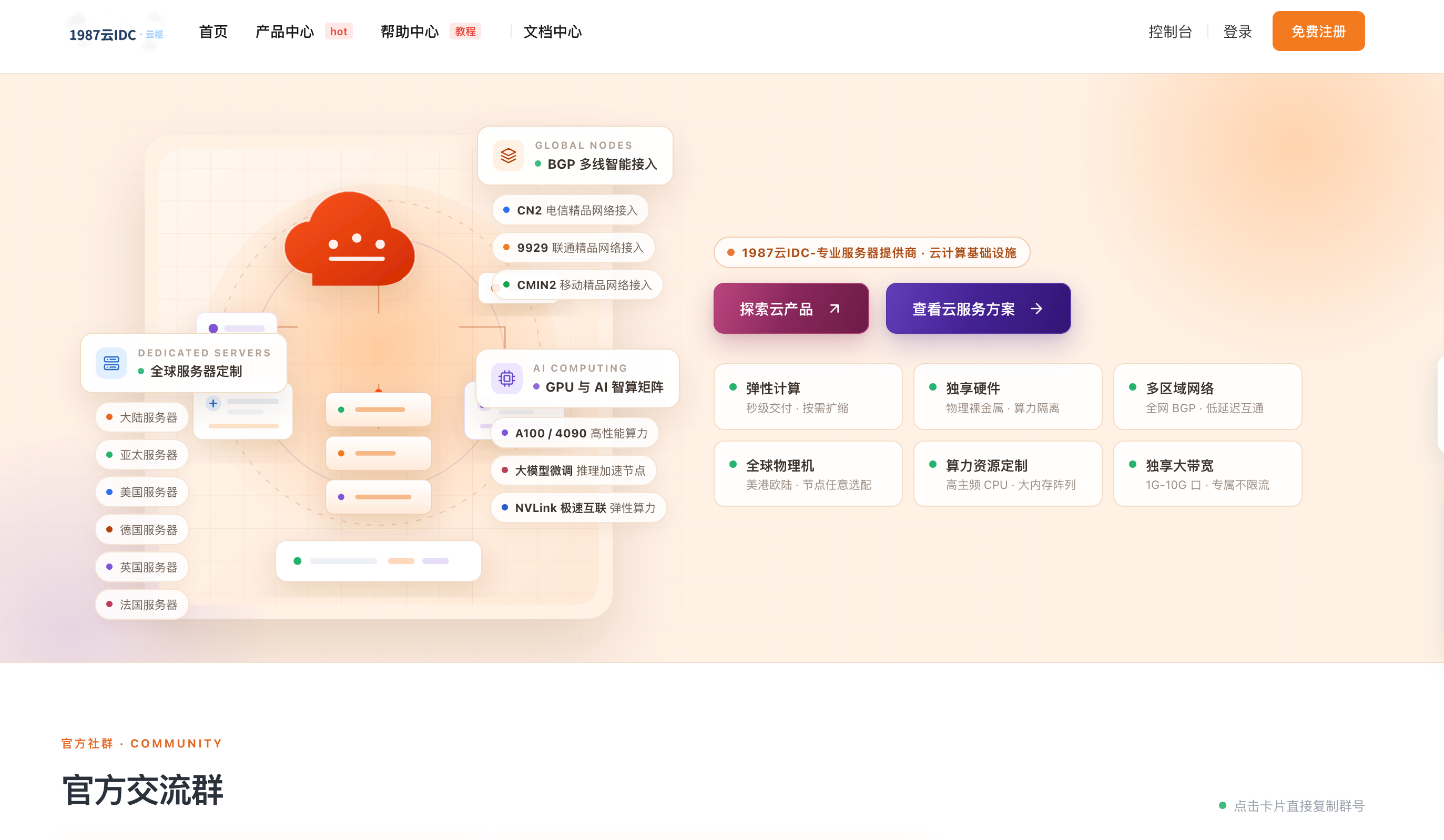Click the blue plus icon in the illustration

point(213,403)
